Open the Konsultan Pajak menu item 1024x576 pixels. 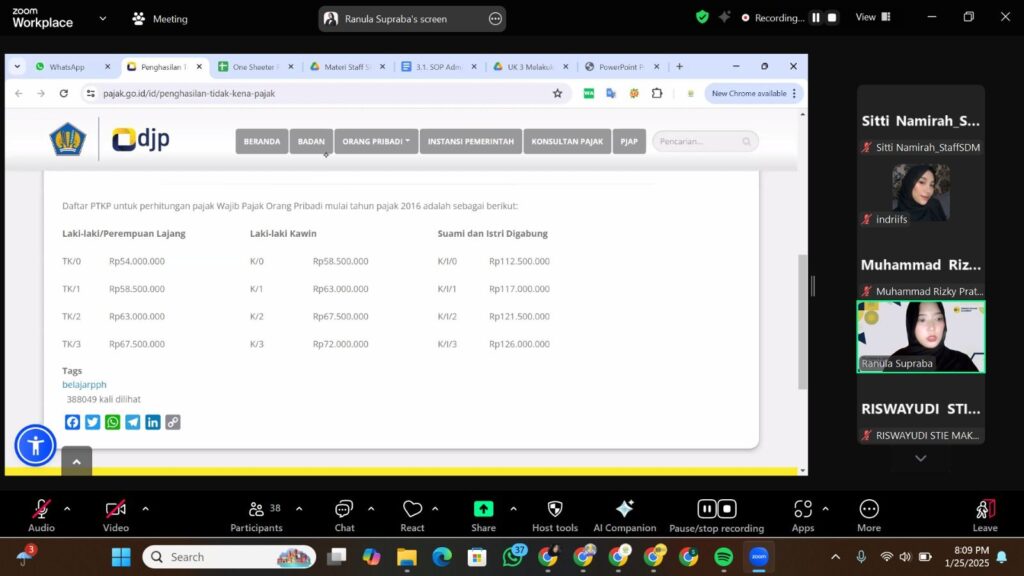click(567, 142)
